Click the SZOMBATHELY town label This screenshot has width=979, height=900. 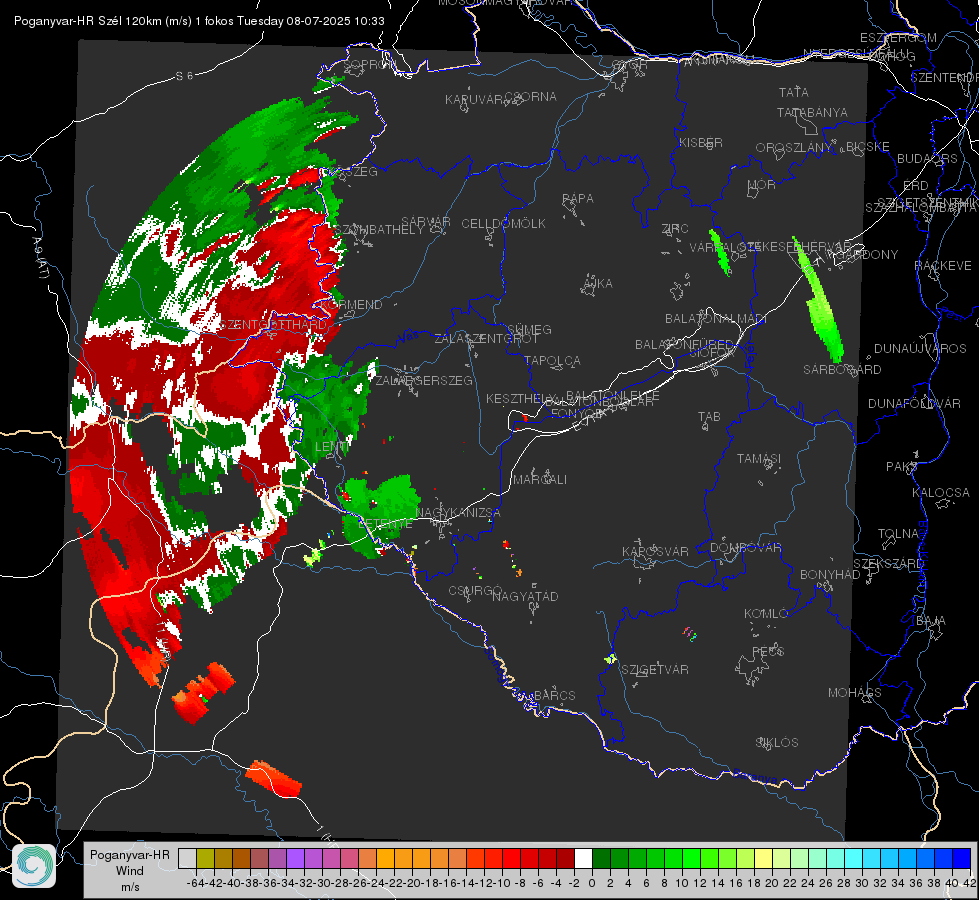click(378, 230)
